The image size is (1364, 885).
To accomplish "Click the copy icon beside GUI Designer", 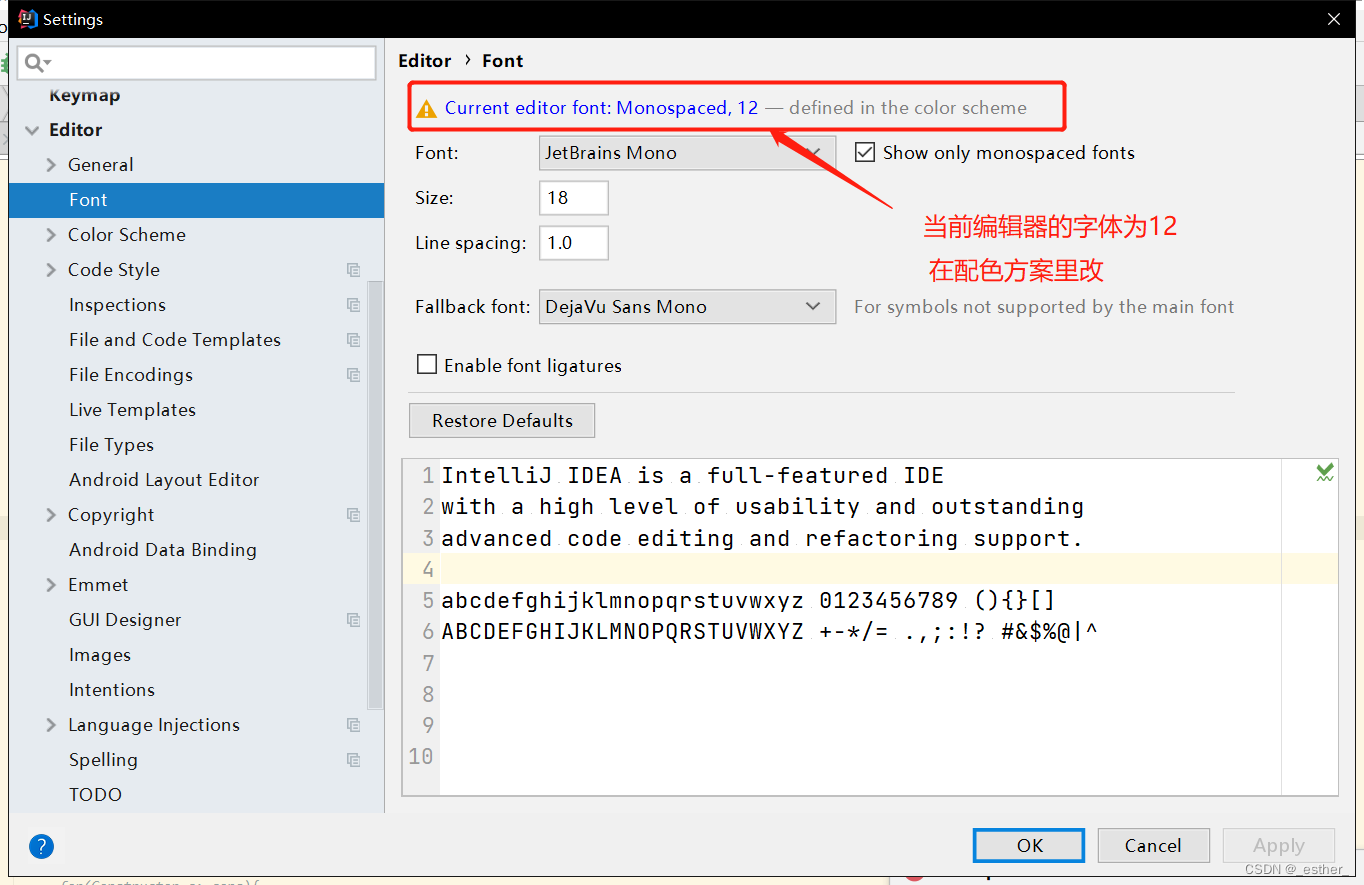I will pos(353,620).
